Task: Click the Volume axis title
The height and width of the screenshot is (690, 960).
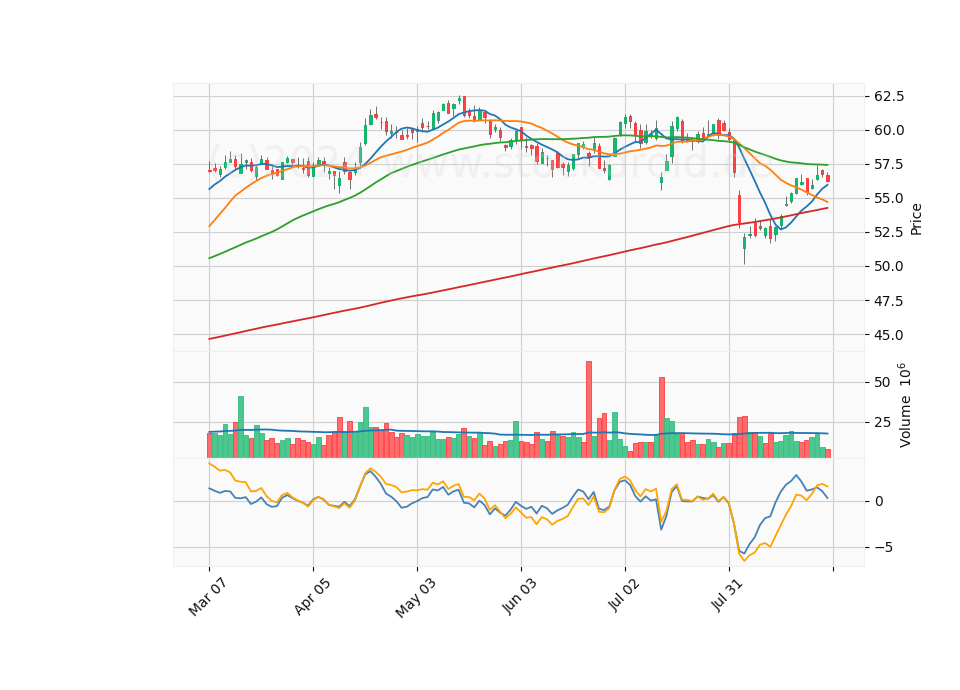Action: pyautogui.click(x=904, y=405)
